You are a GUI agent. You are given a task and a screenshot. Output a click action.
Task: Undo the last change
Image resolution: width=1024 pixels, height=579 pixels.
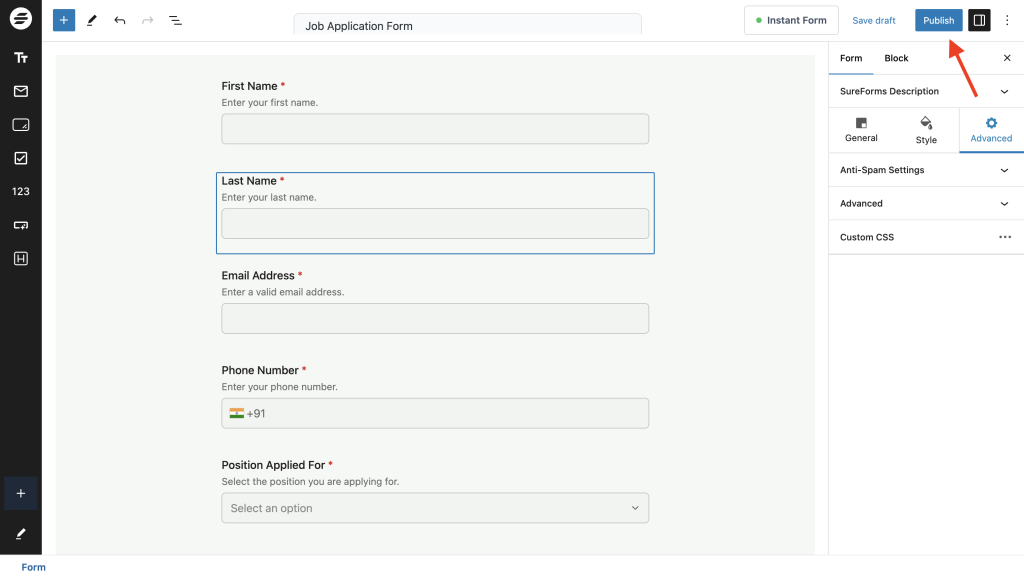coord(119,20)
